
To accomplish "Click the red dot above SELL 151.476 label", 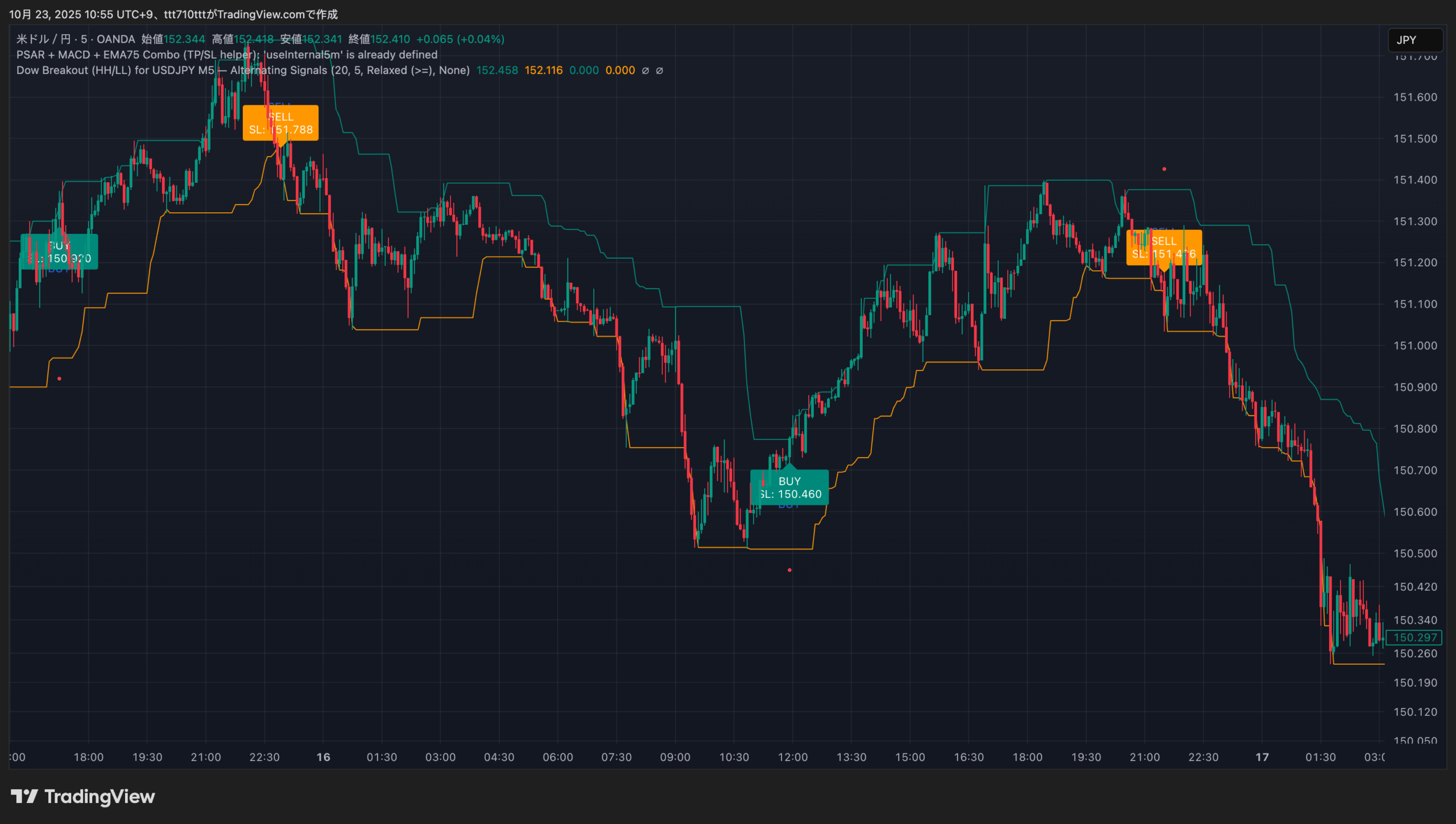I will pyautogui.click(x=1164, y=169).
